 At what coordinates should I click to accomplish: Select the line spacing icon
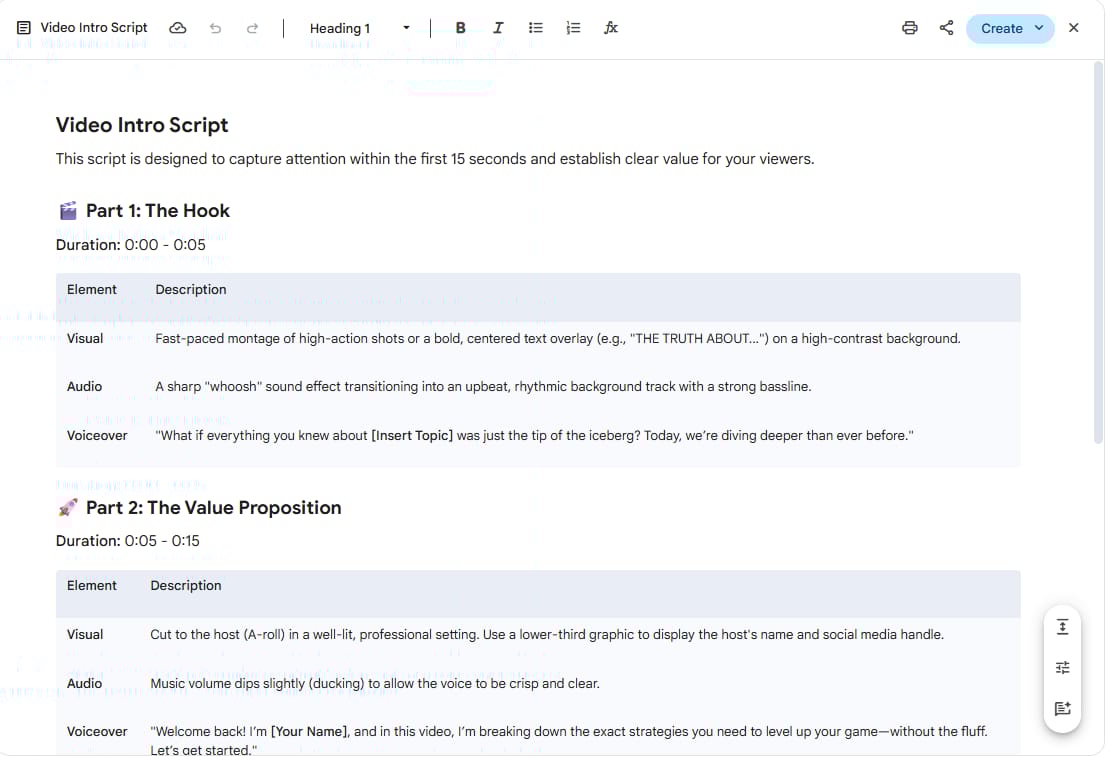(1062, 626)
